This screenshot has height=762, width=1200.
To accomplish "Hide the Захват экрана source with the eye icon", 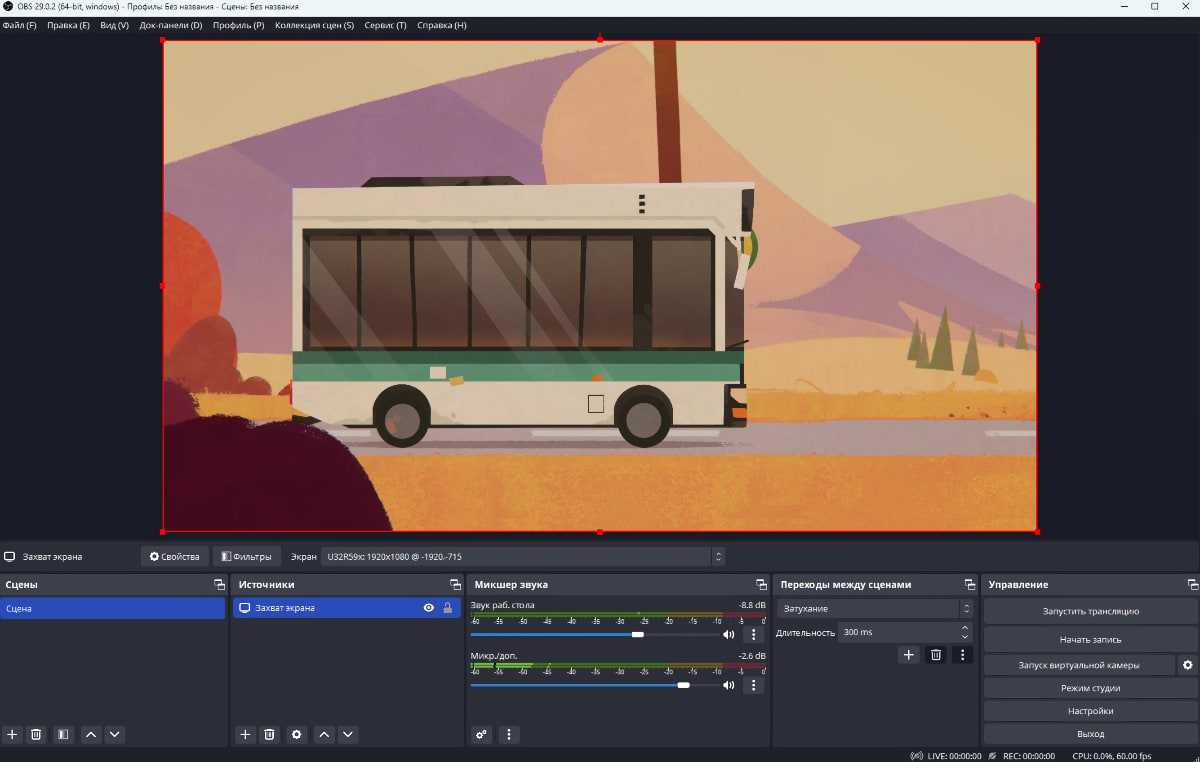I will (429, 608).
